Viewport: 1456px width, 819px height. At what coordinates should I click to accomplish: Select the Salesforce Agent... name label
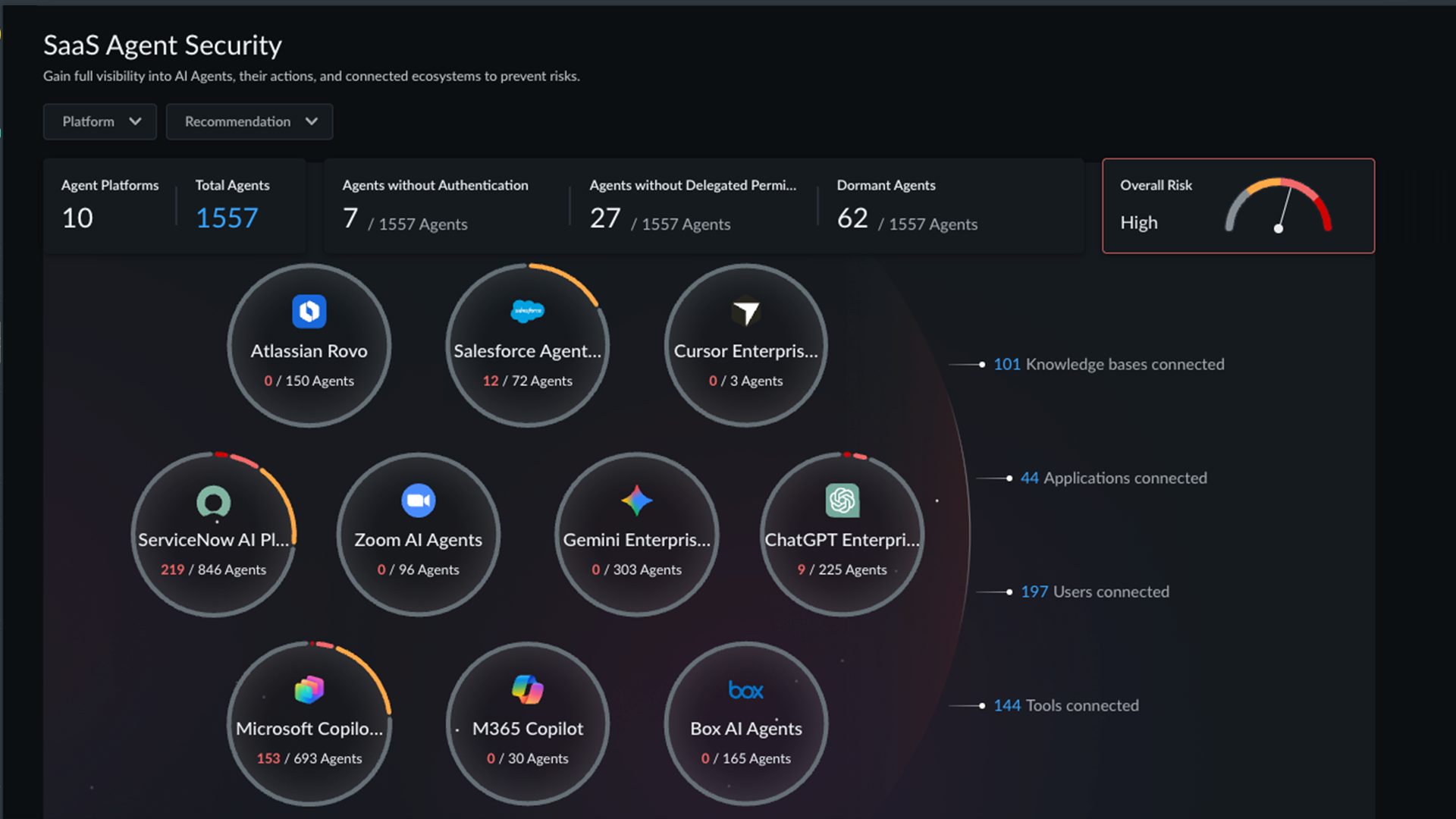click(x=528, y=351)
